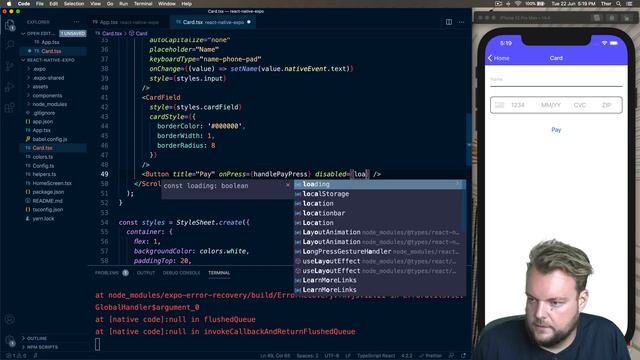Image resolution: width=640 pixels, height=360 pixels.
Task: Open yarn.lock in the file tree
Action: pos(43,218)
